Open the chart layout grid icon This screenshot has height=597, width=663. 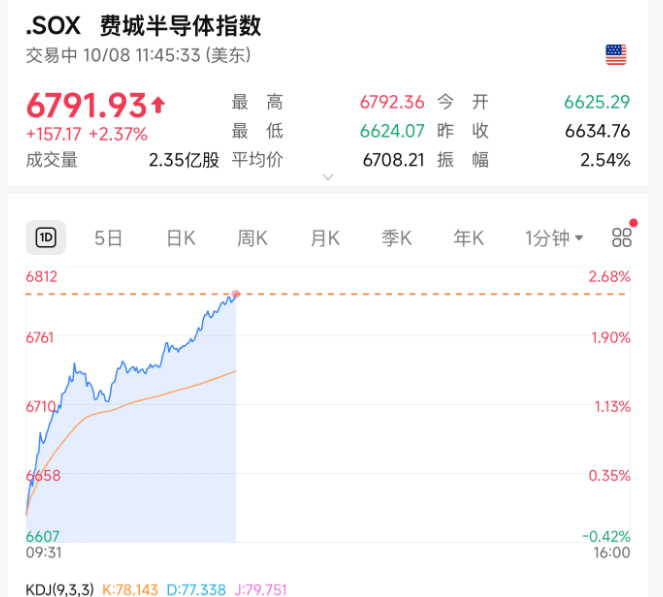622,238
